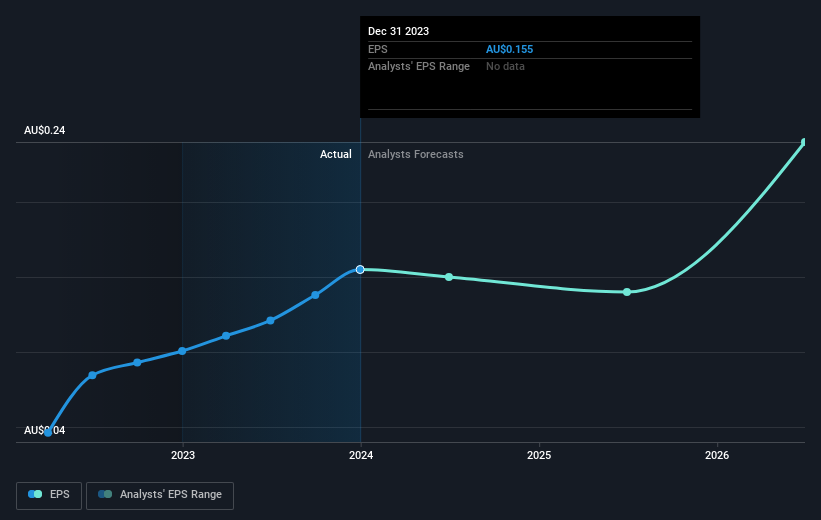
Task: Click the AU$0.24 y-axis label
Action: (45, 130)
